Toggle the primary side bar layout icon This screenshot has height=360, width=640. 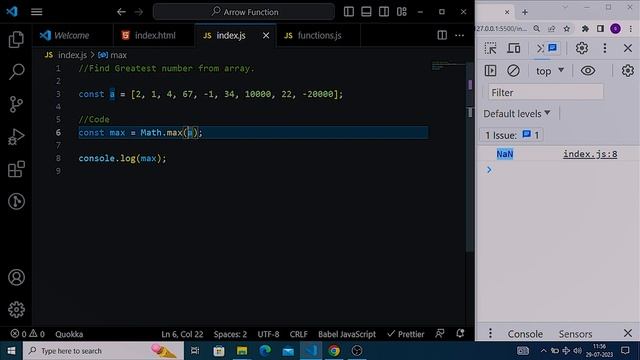point(349,11)
